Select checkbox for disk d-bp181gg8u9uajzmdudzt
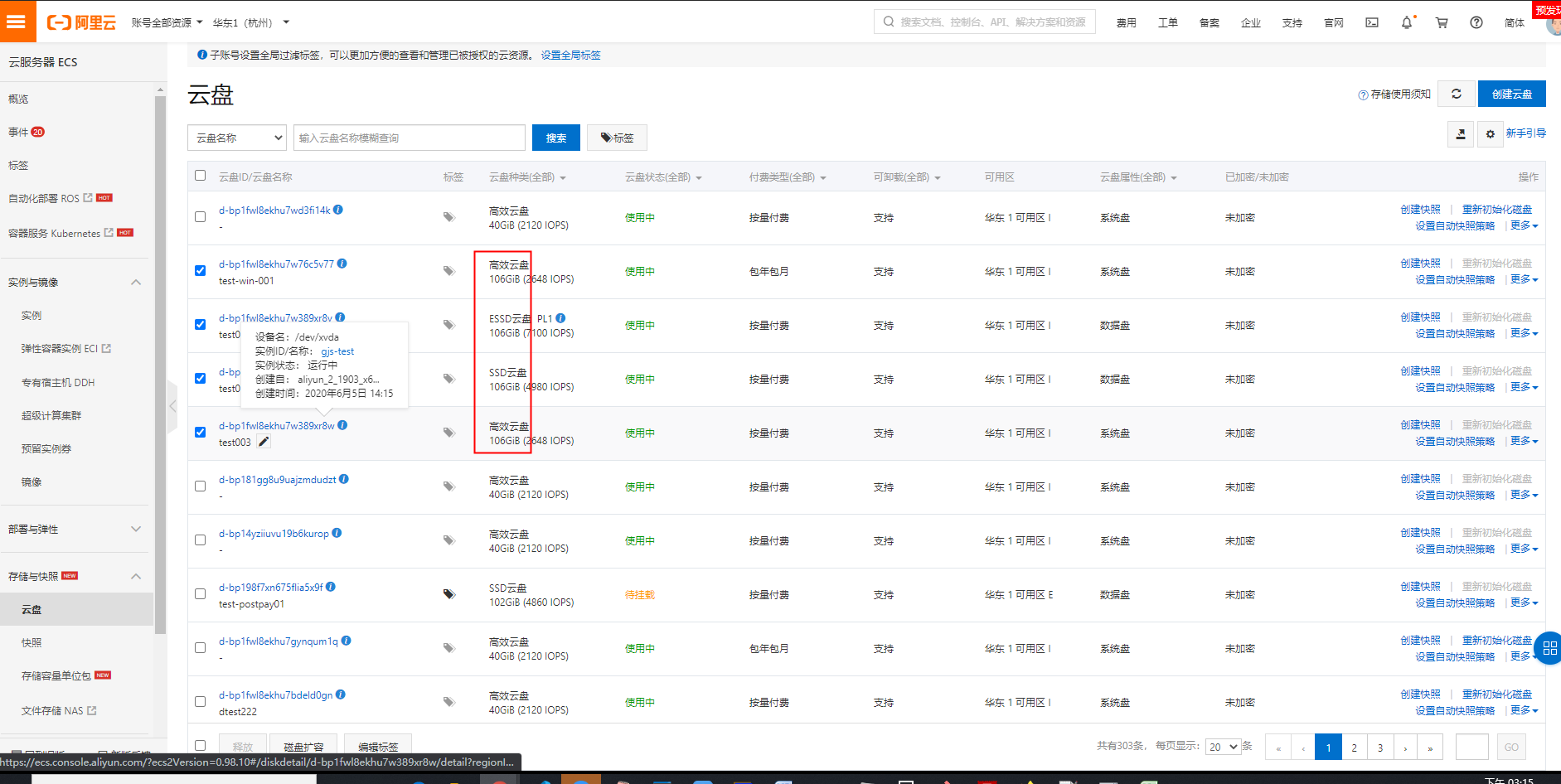Viewport: 1561px width, 784px height. (x=200, y=486)
